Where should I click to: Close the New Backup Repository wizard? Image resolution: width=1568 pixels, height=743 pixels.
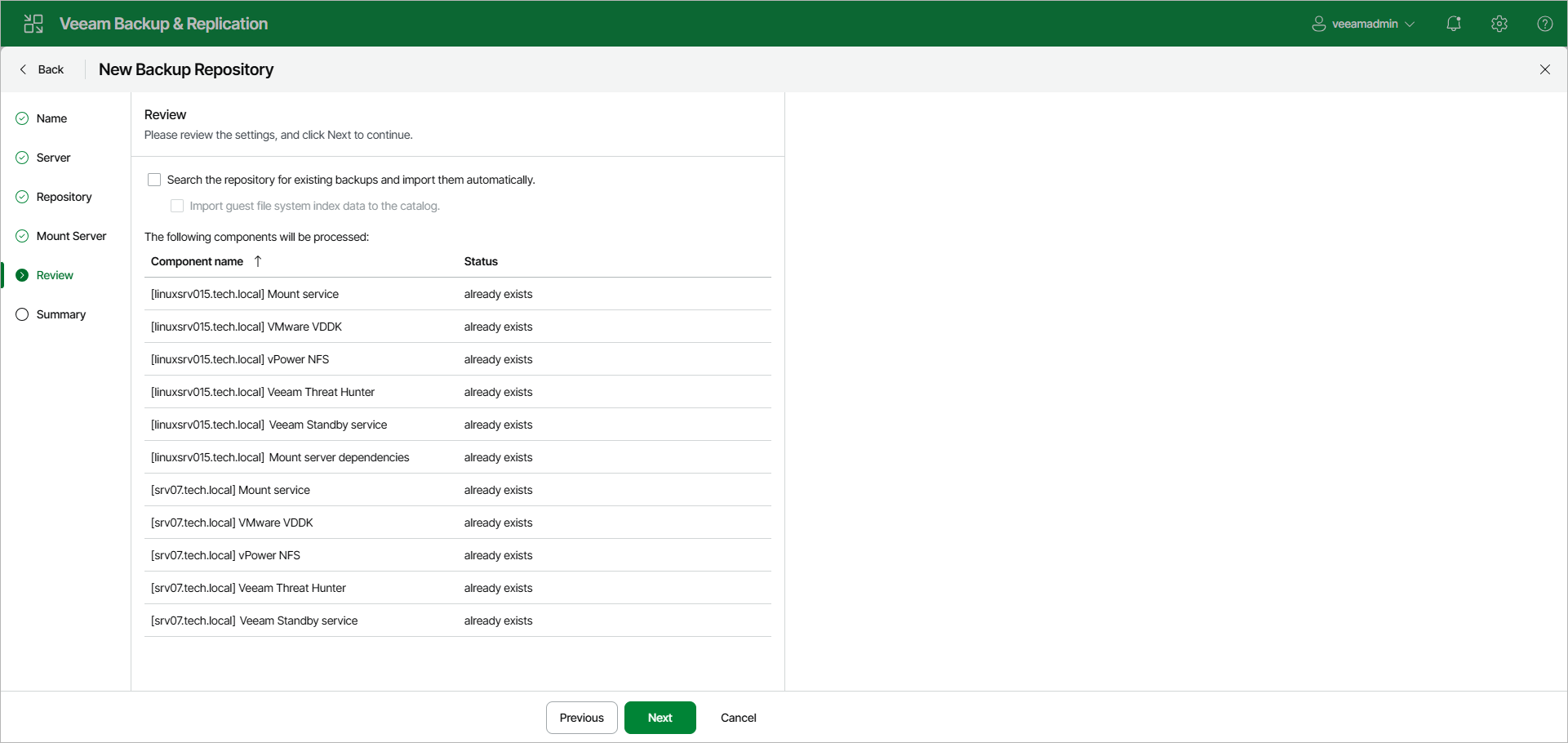(x=1545, y=69)
